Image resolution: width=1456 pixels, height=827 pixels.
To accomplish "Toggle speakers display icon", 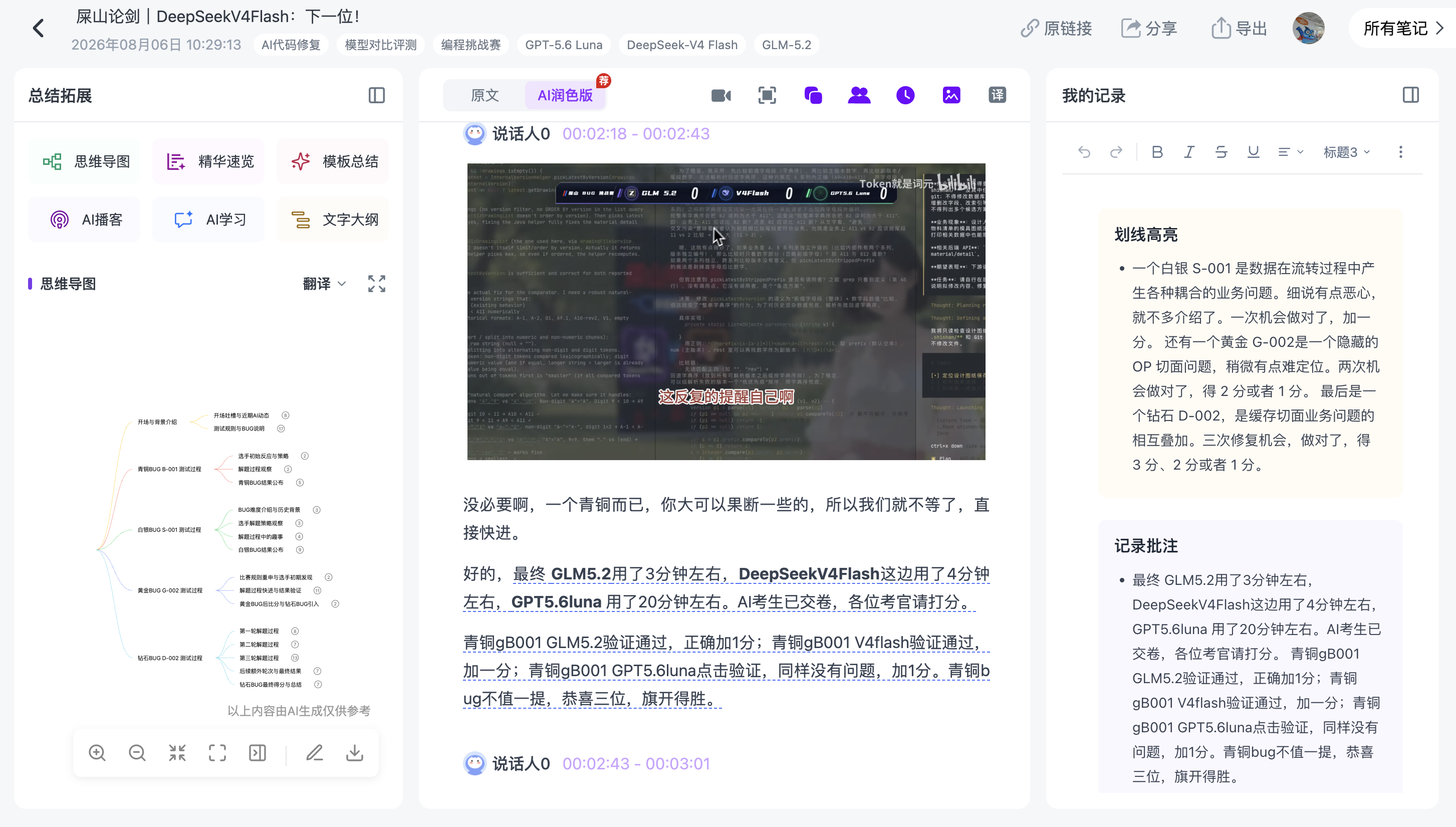I will tap(859, 95).
